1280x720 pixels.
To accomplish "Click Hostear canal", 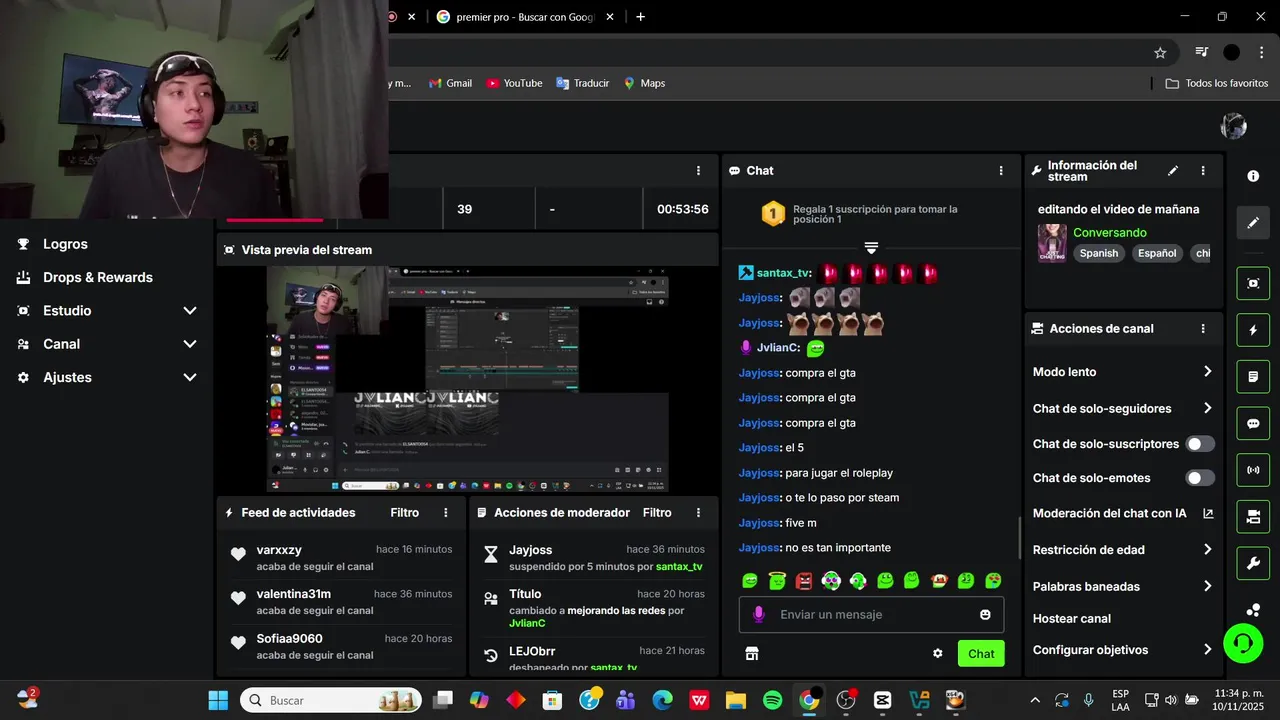I will 1072,618.
